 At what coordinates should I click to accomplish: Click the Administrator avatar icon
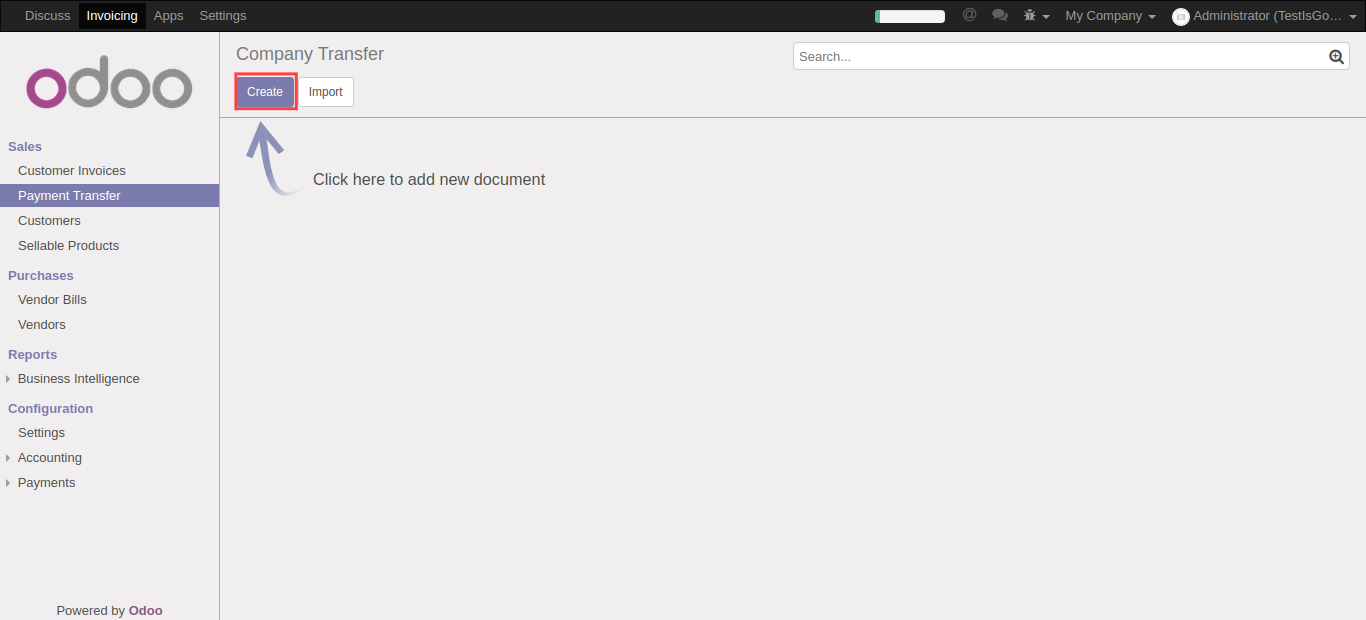pos(1181,16)
